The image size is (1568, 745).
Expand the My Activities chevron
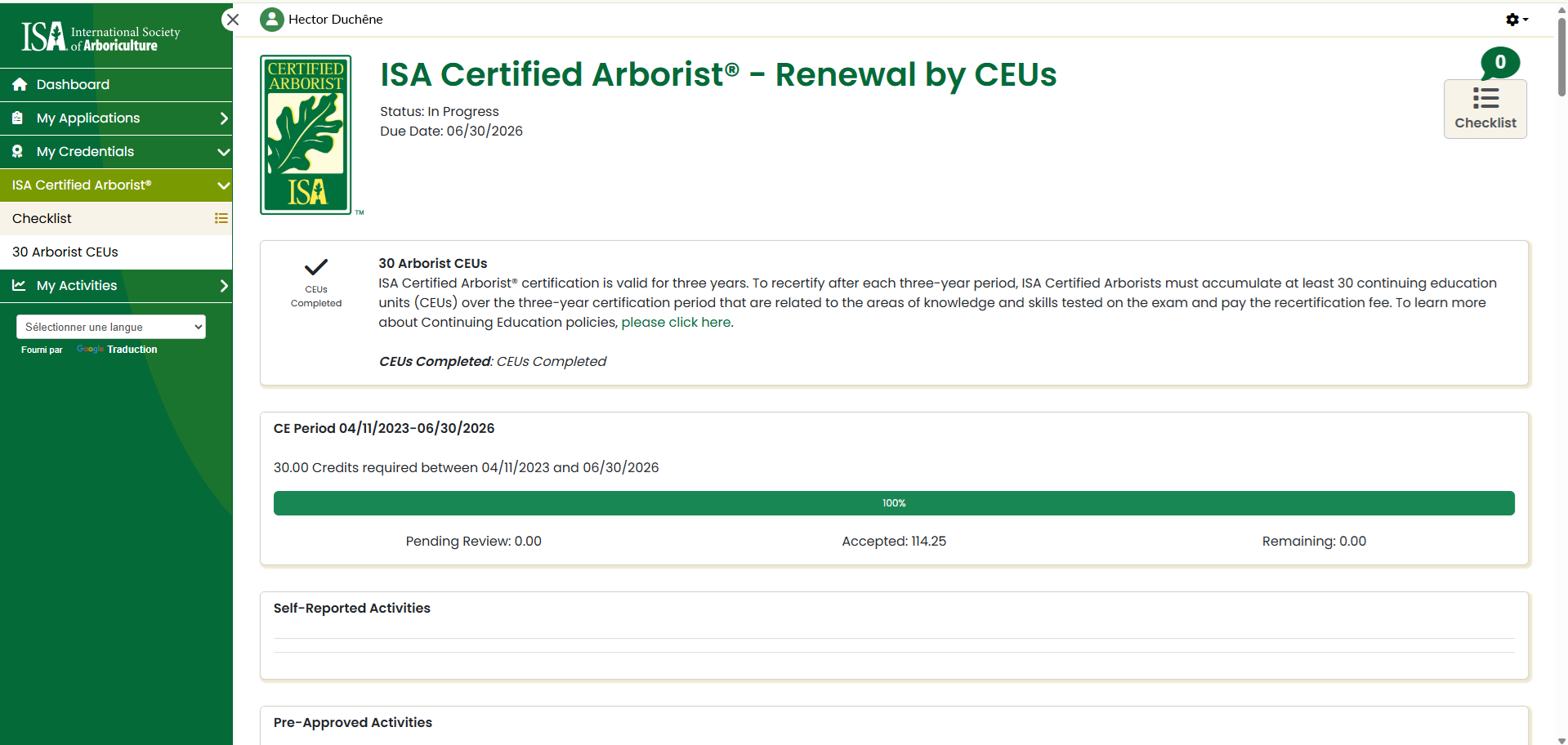223,286
